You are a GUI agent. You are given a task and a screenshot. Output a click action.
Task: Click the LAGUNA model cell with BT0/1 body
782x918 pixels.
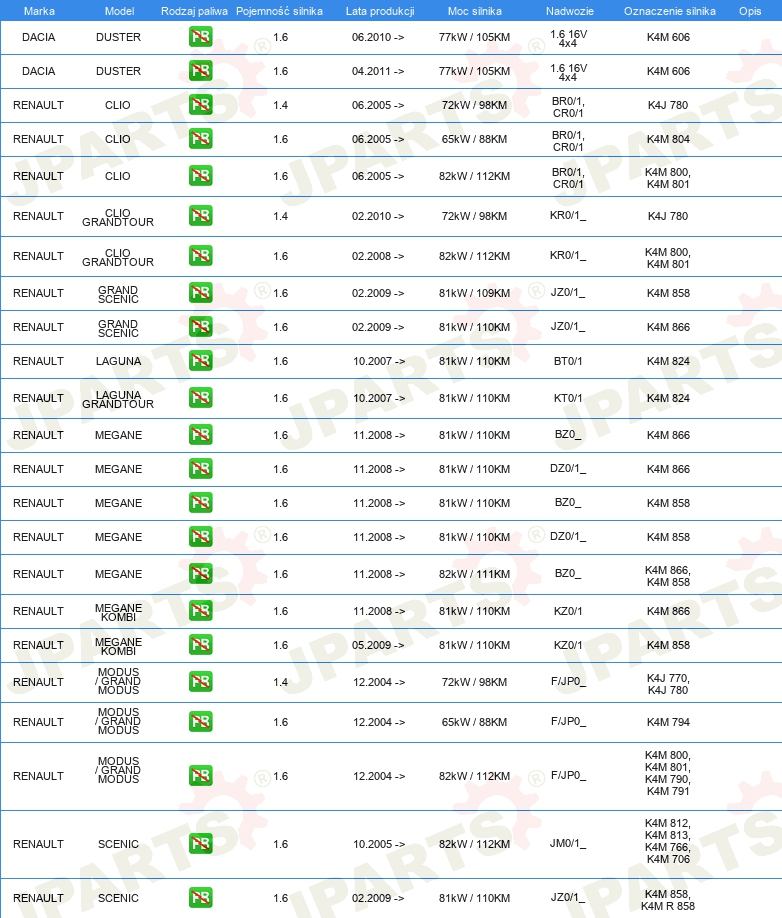coord(118,361)
